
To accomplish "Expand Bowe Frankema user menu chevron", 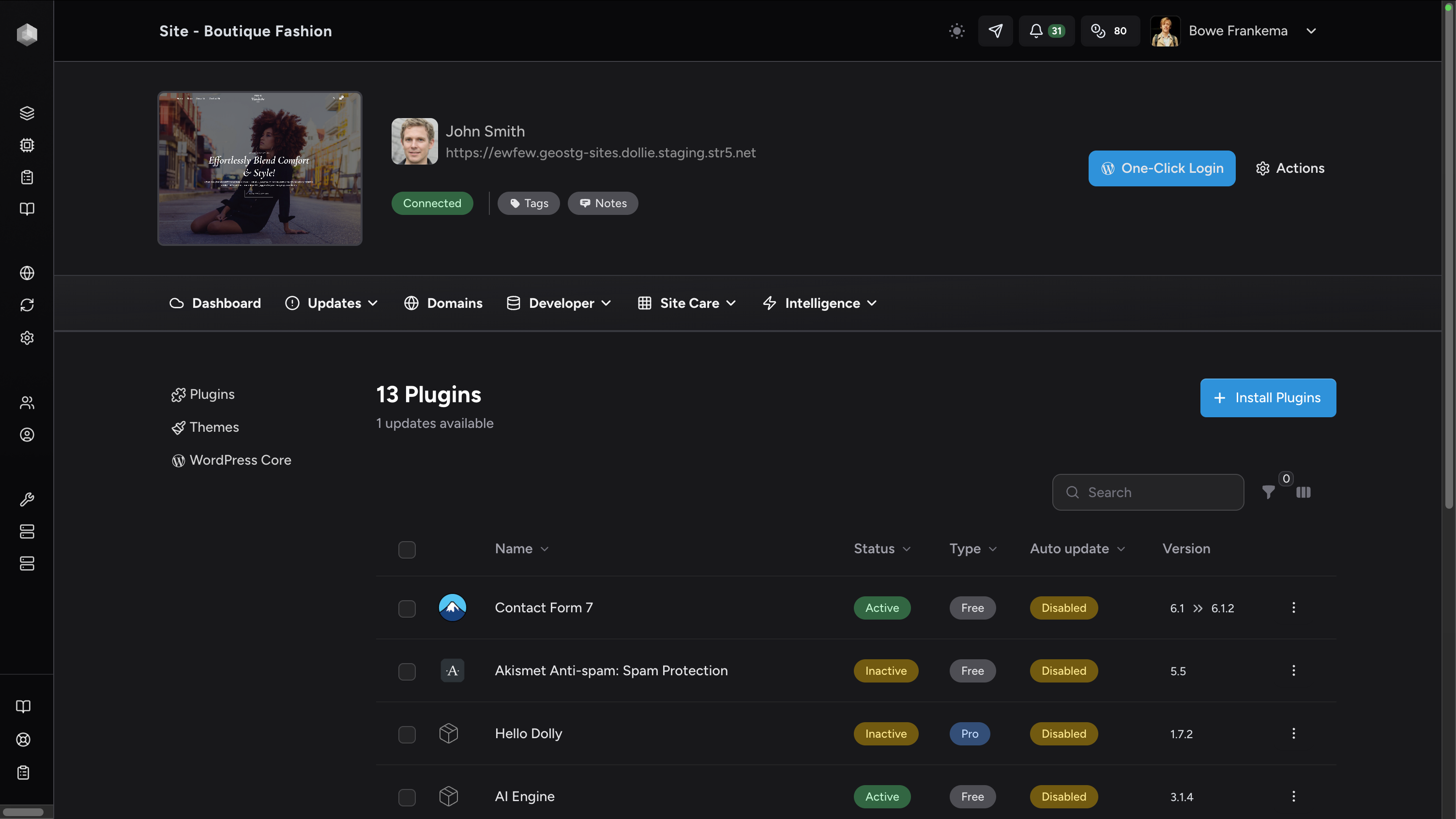I will pyautogui.click(x=1311, y=31).
